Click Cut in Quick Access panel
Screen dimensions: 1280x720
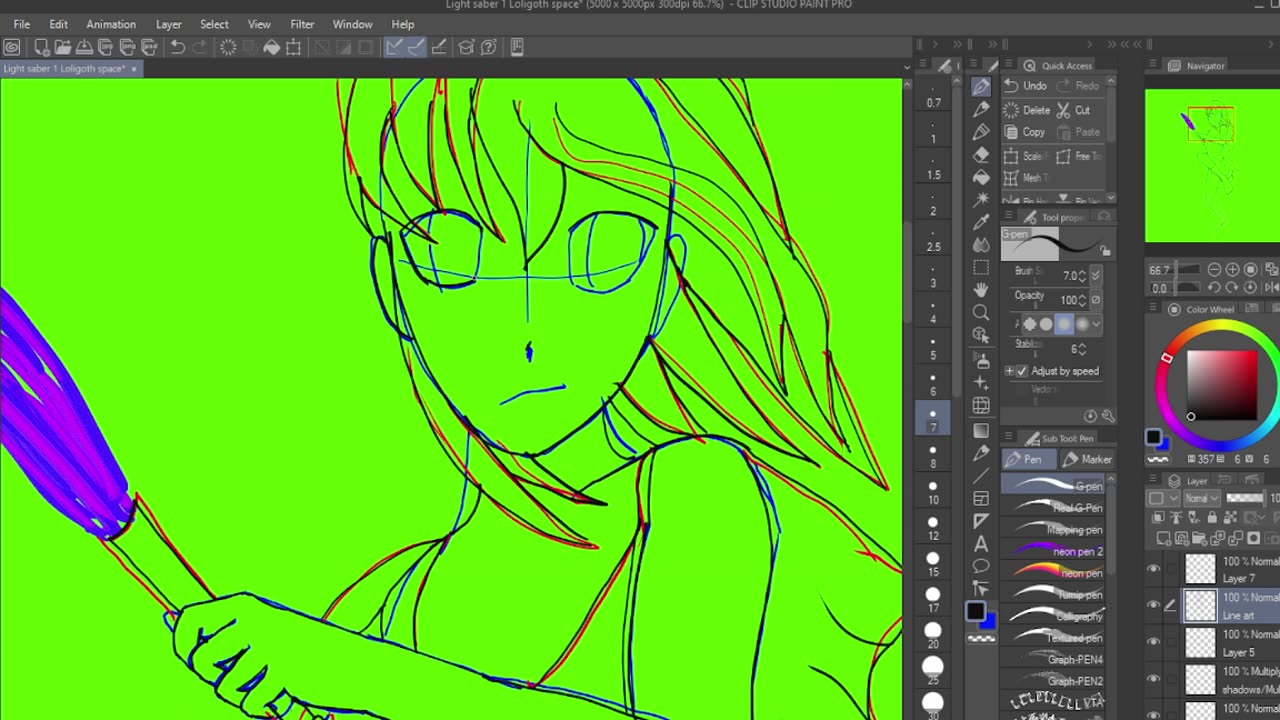1075,110
